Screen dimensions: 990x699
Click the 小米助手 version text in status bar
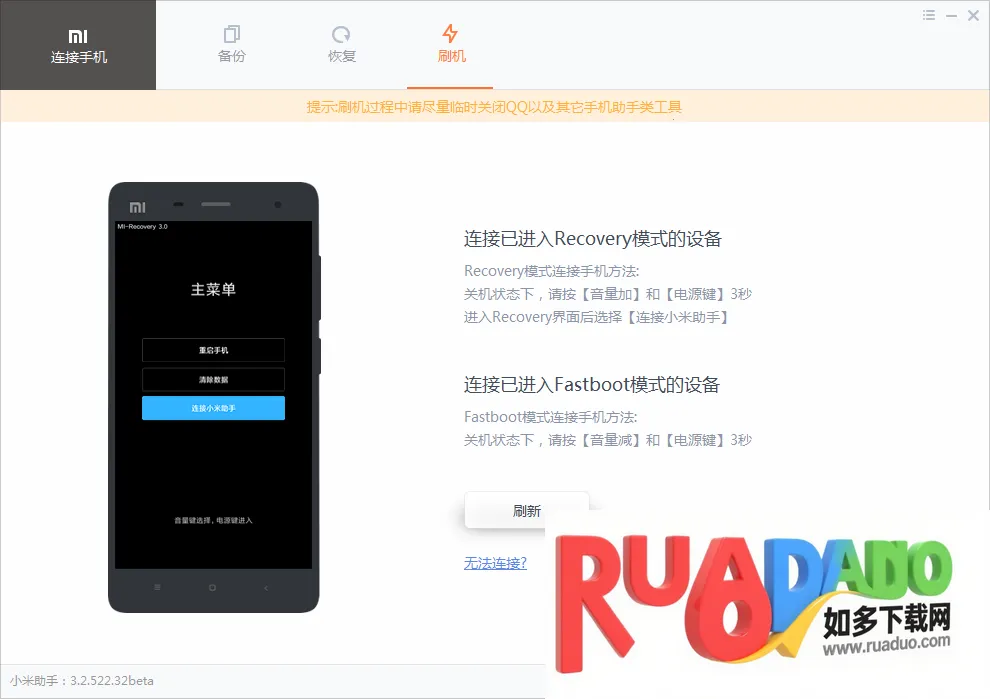(82, 681)
